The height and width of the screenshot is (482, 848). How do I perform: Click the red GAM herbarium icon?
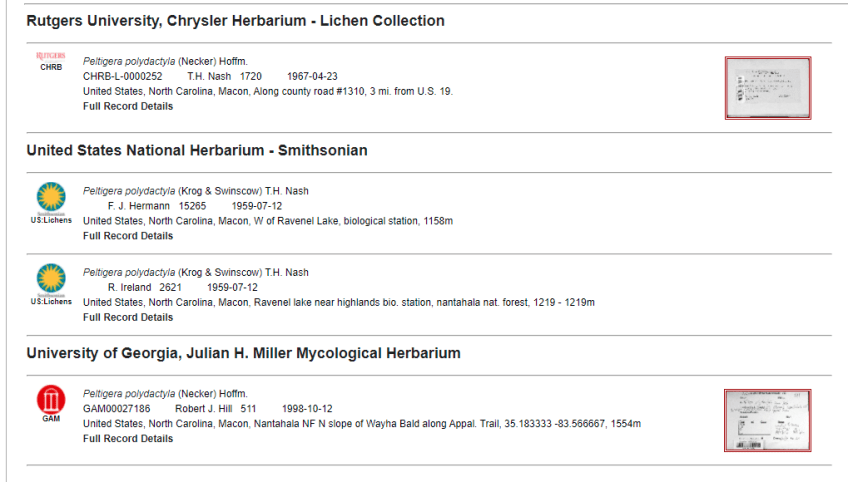pos(51,401)
